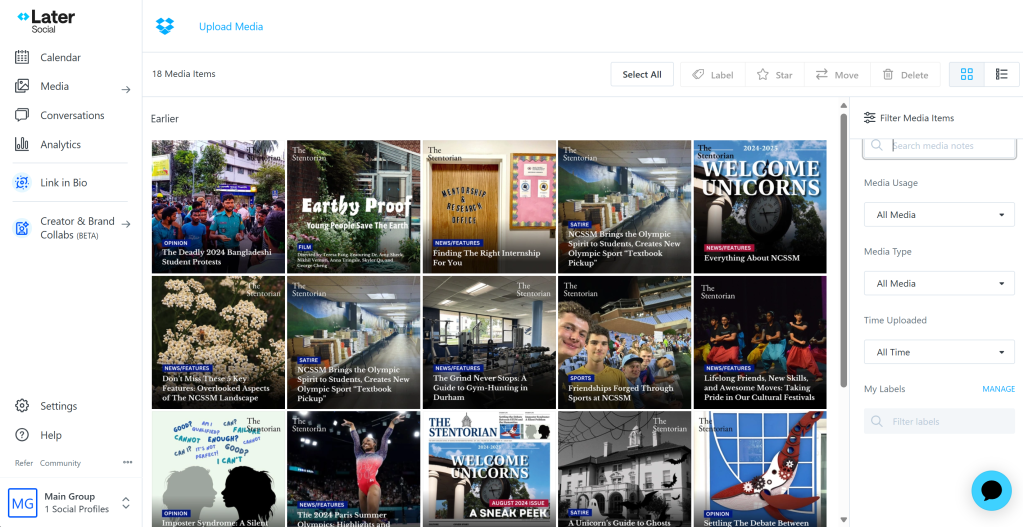The width and height of the screenshot is (1023, 527).
Task: Open the Time Uploaded dropdown
Action: click(x=939, y=352)
